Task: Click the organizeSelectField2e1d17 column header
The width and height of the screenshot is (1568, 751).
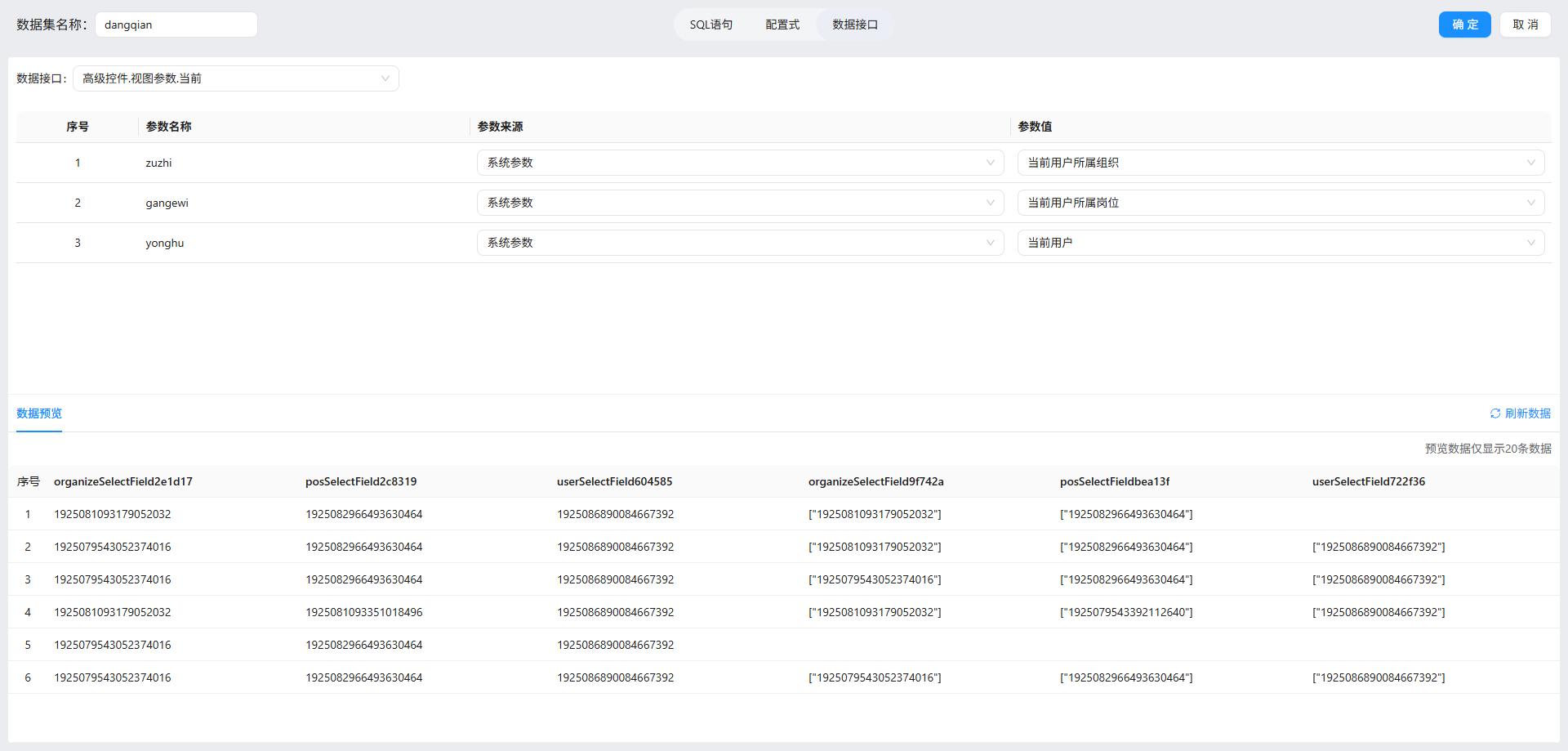Action: pyautogui.click(x=123, y=481)
